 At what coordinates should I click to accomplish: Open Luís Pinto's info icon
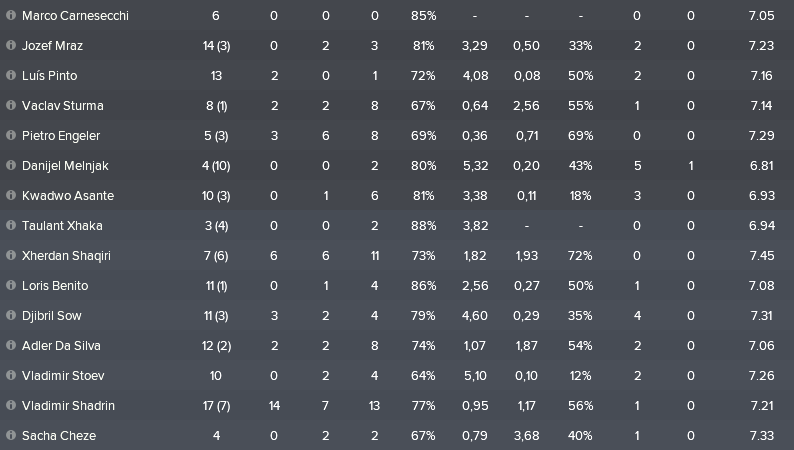point(11,75)
